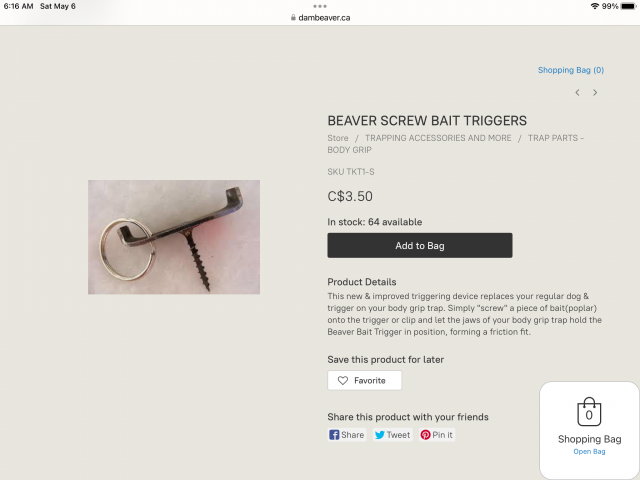
Task: Save product with the Favorite button
Action: pos(364,380)
